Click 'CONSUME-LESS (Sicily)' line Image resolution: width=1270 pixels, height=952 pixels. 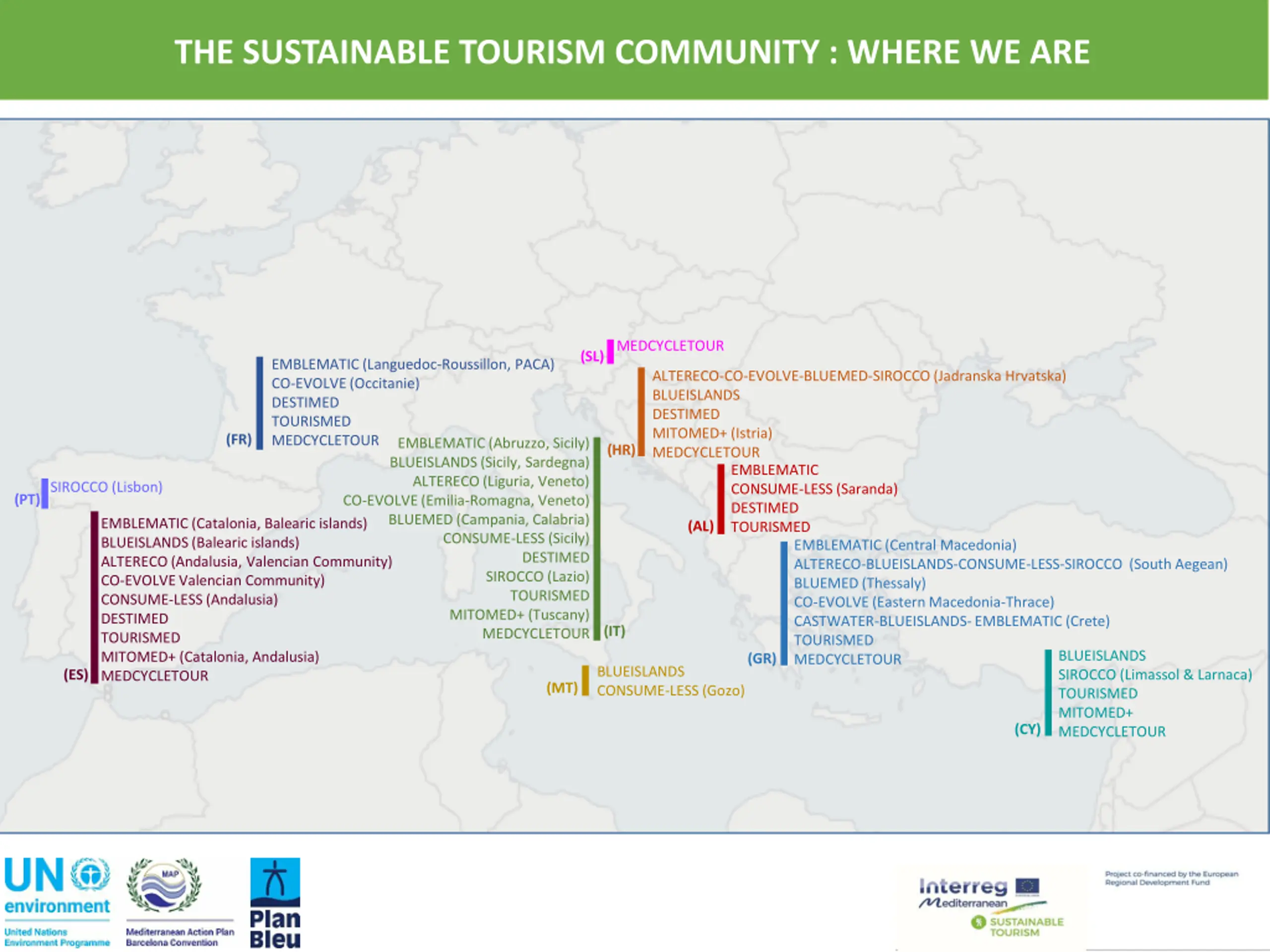(515, 538)
